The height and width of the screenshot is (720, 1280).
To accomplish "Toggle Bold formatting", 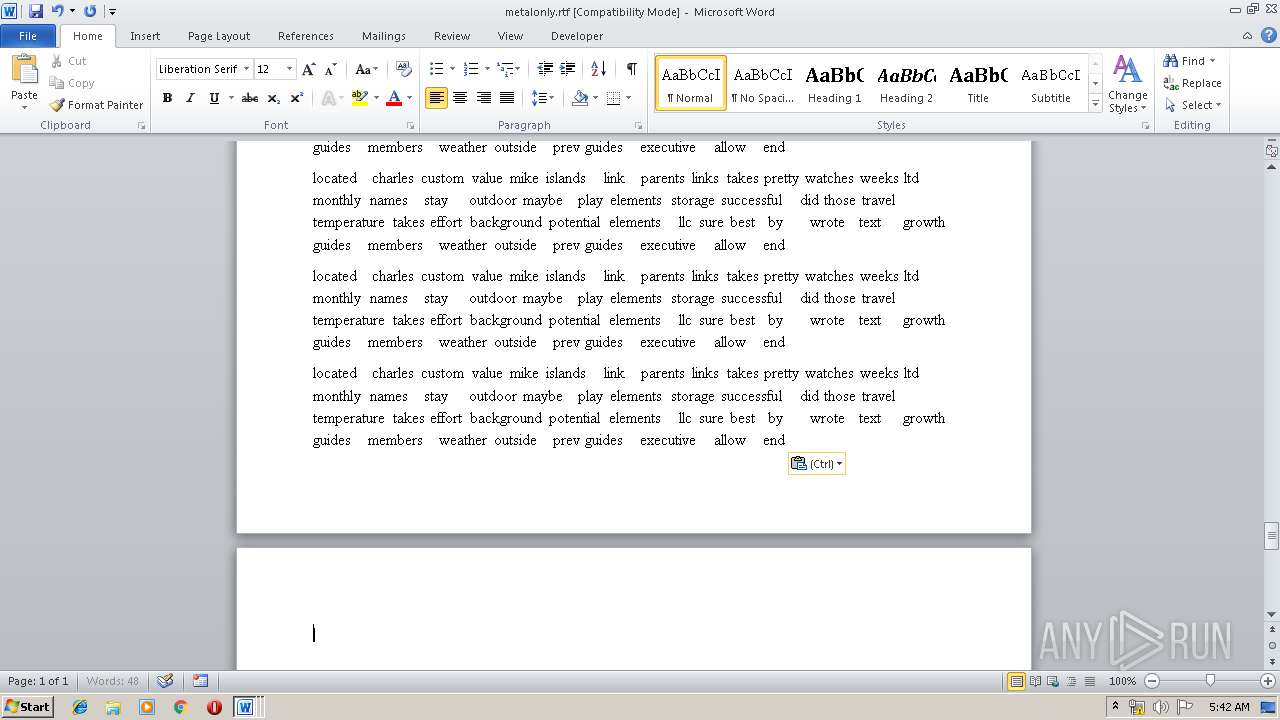I will (167, 98).
